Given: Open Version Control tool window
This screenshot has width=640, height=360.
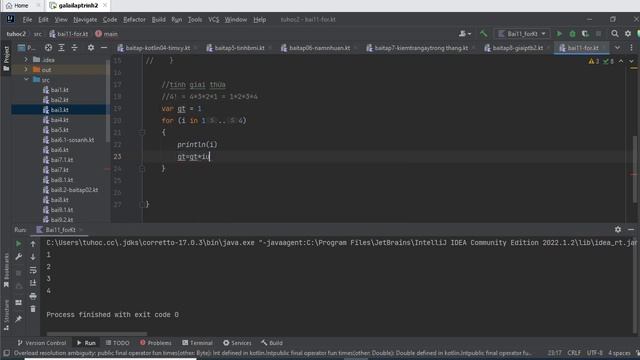Looking at the screenshot, I should (x=42, y=343).
